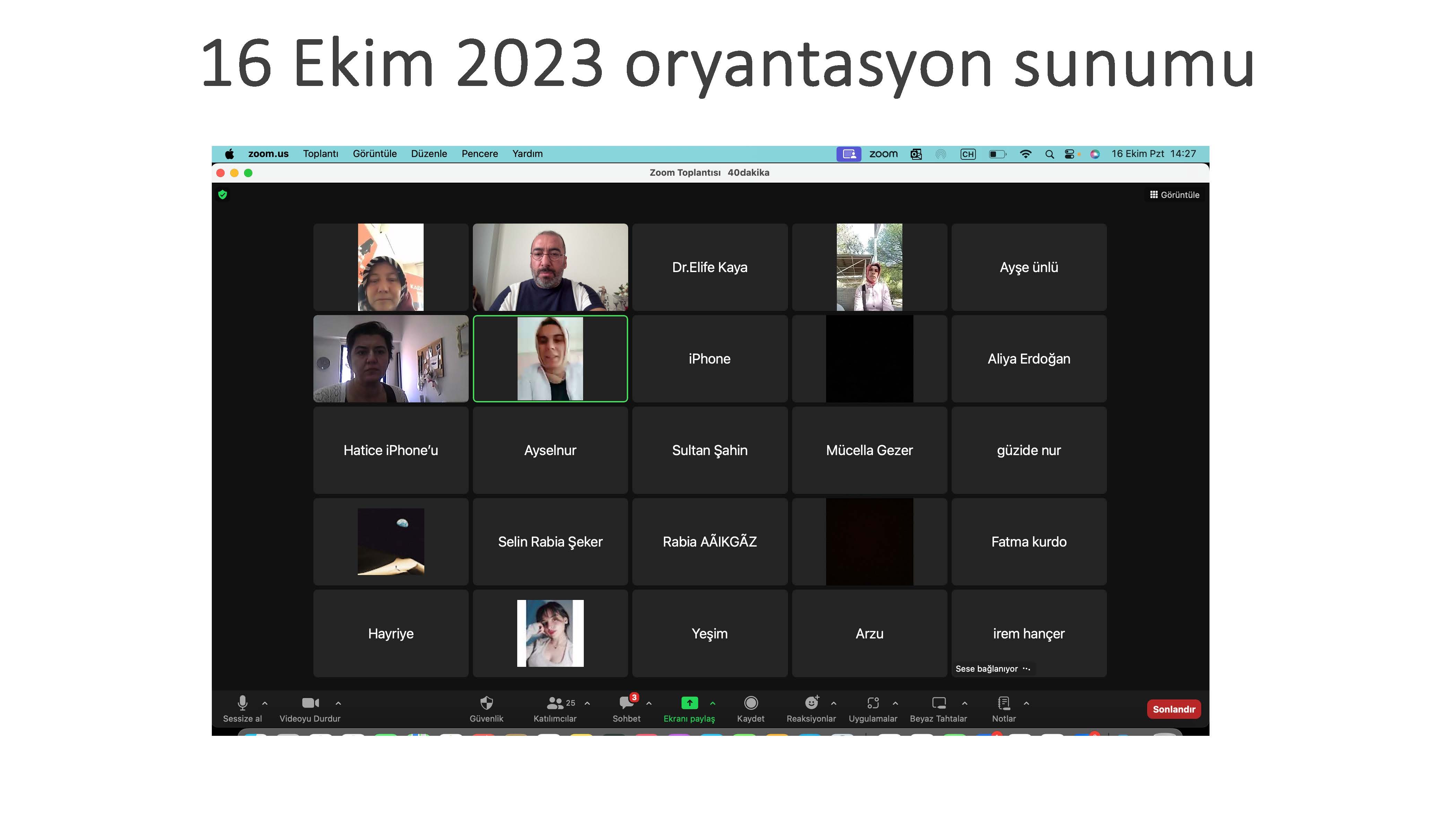Image resolution: width=1456 pixels, height=819 pixels.
Task: End meeting with Sonlandır button
Action: point(1174,709)
